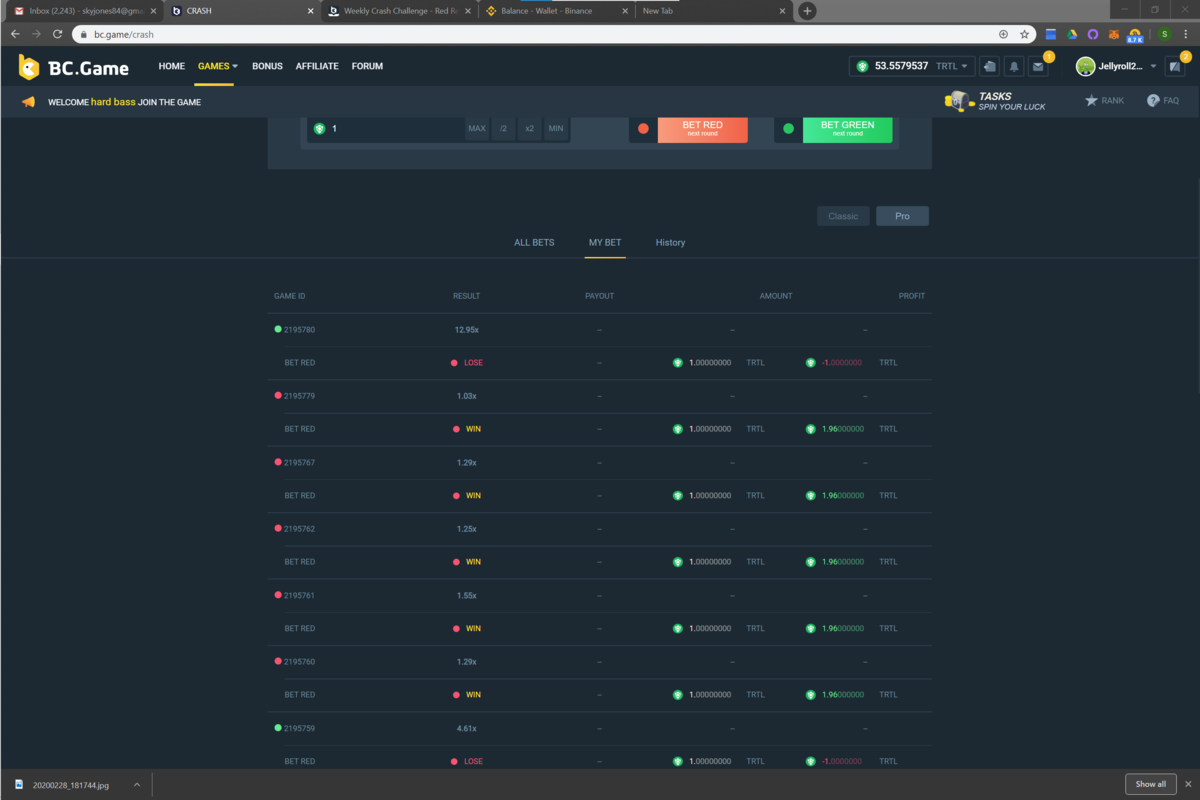The height and width of the screenshot is (800, 1200).
Task: Click the RANK star icon
Action: [x=1091, y=101]
